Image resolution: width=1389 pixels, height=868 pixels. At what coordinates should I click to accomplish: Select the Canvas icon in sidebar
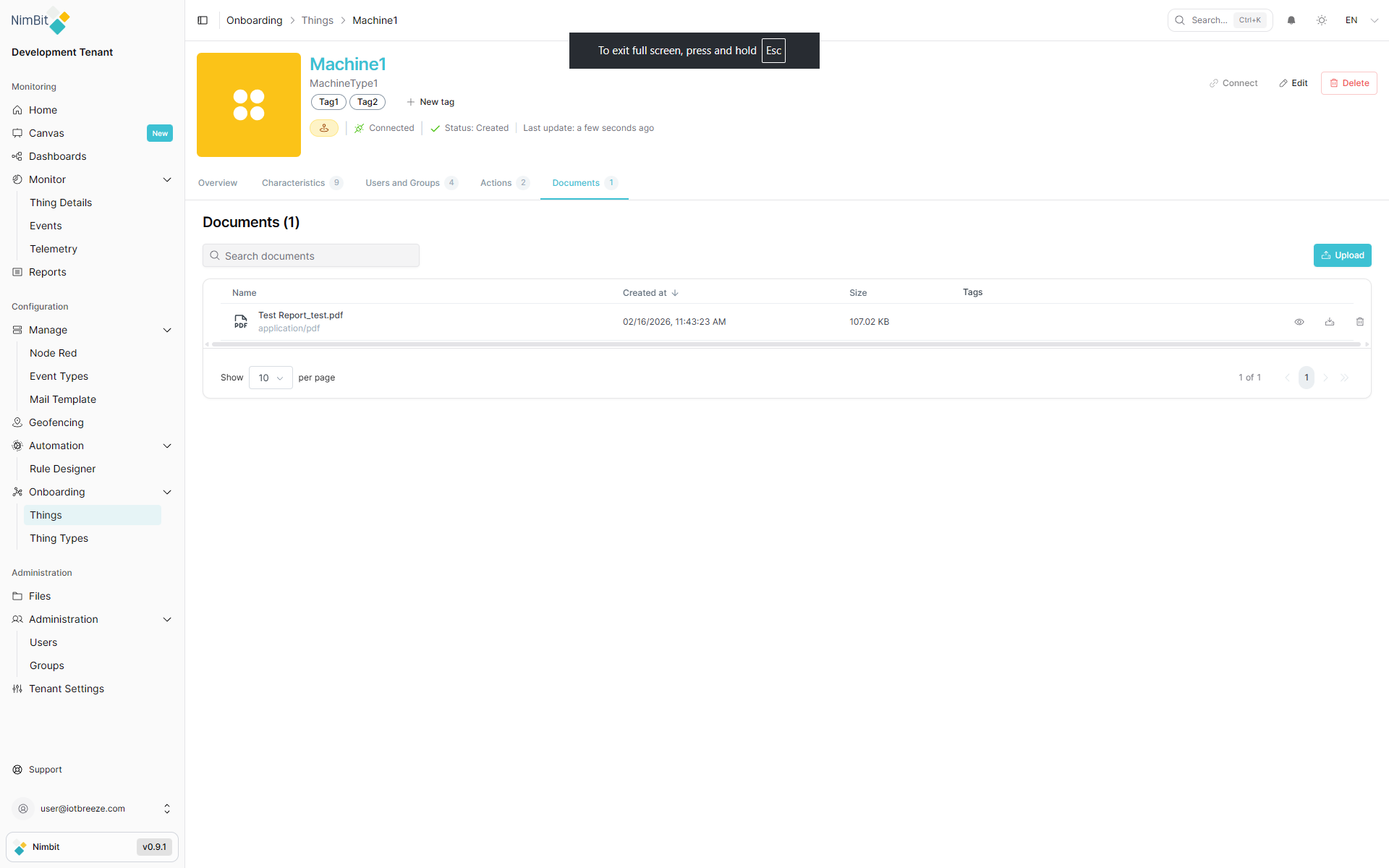17,133
